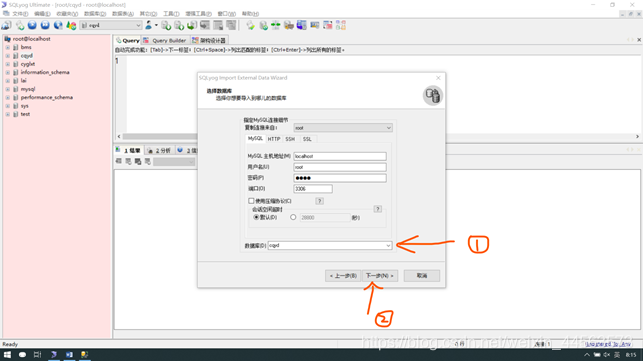The image size is (643, 361).
Task: Expand the mysql database node
Action: click(x=7, y=89)
